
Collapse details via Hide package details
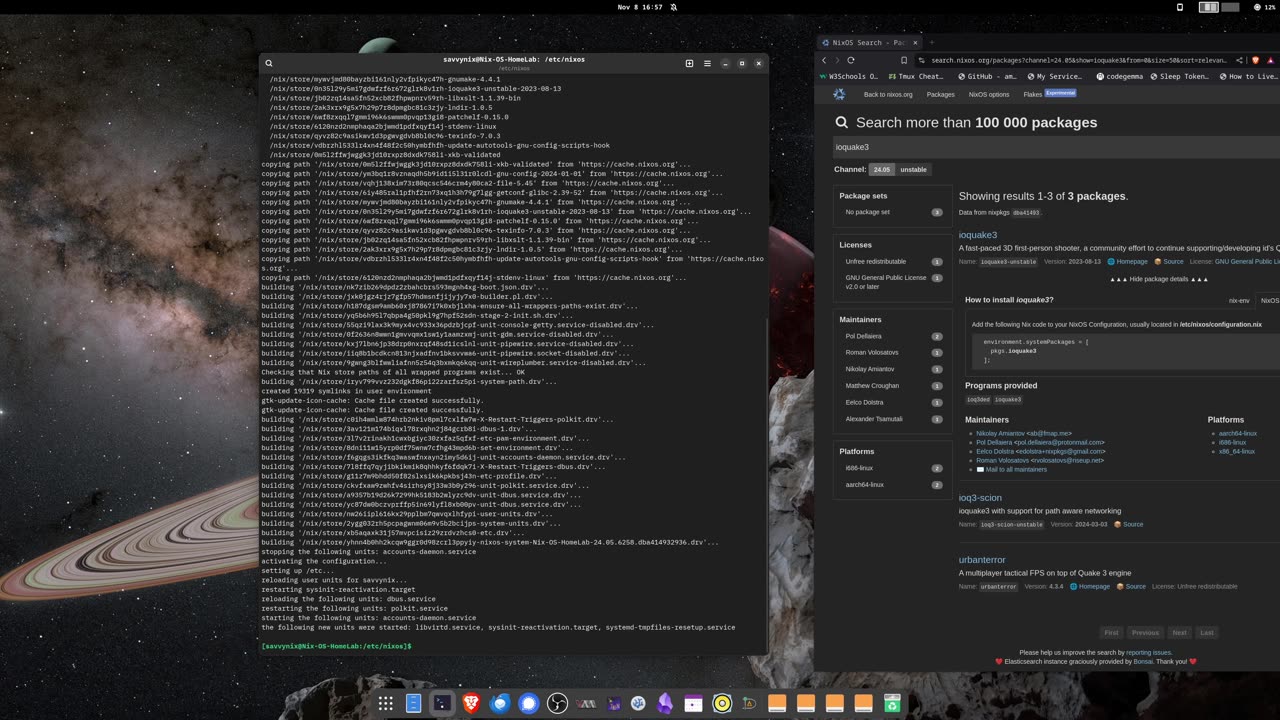point(1159,279)
